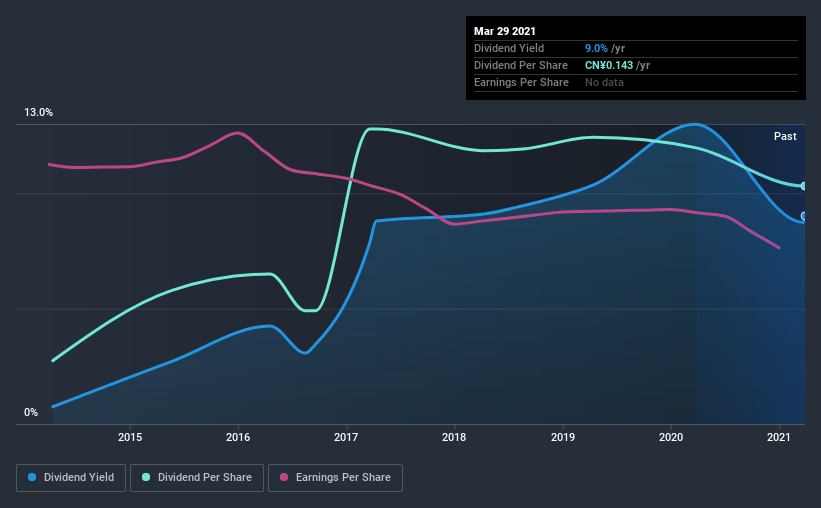Click the teal Dividend Per Share endpoint marker
Viewport: 821px width, 508px height.
[x=803, y=186]
